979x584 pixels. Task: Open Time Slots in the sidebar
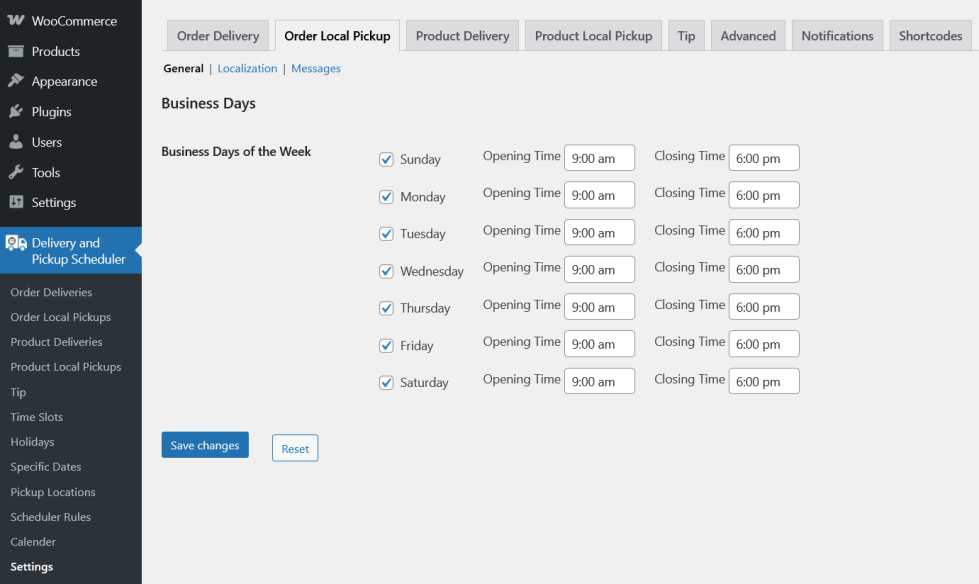36,417
